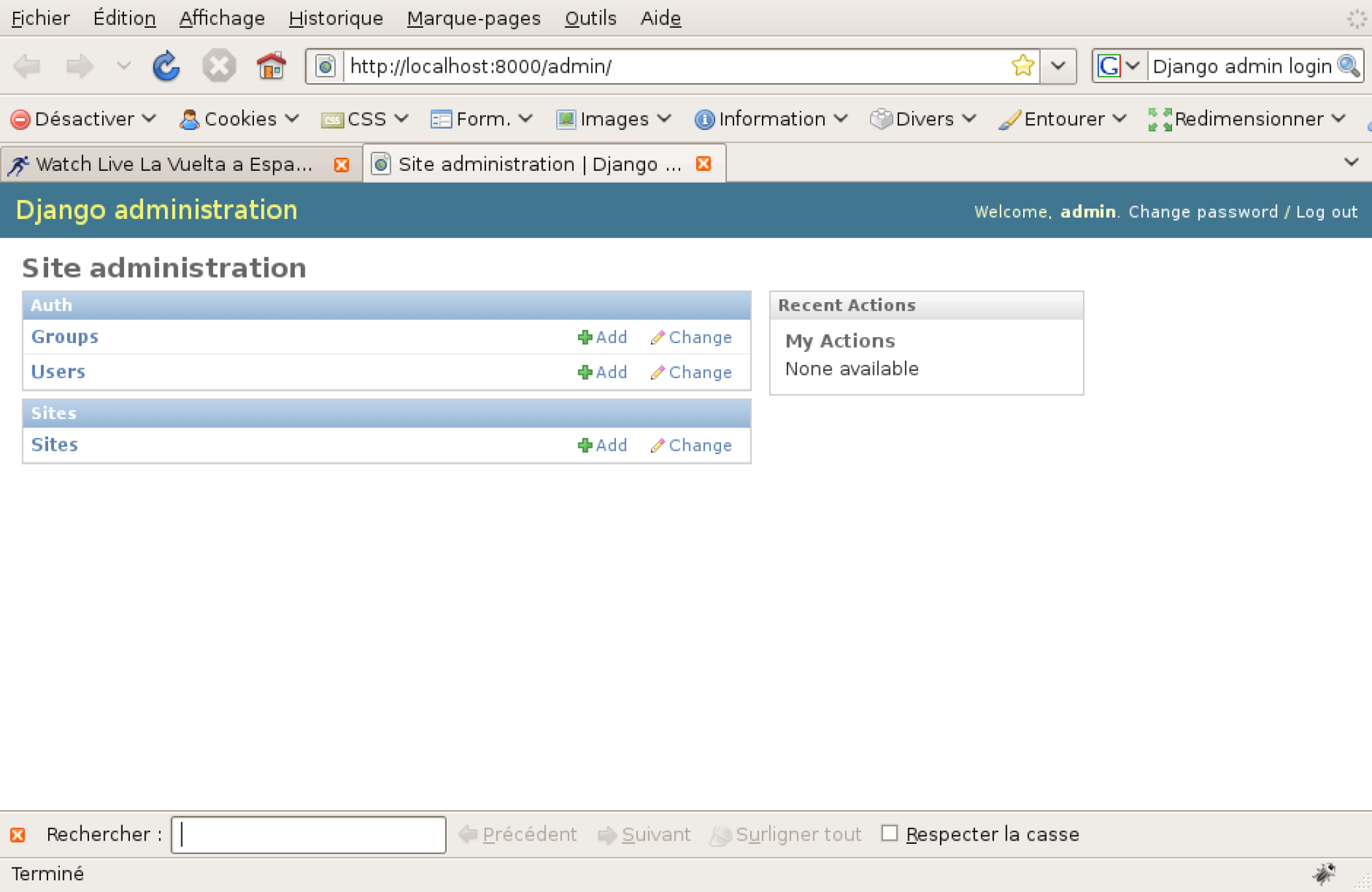Screen dimensions: 1372x892
Task: Log out of Django administration
Action: coord(1326,212)
